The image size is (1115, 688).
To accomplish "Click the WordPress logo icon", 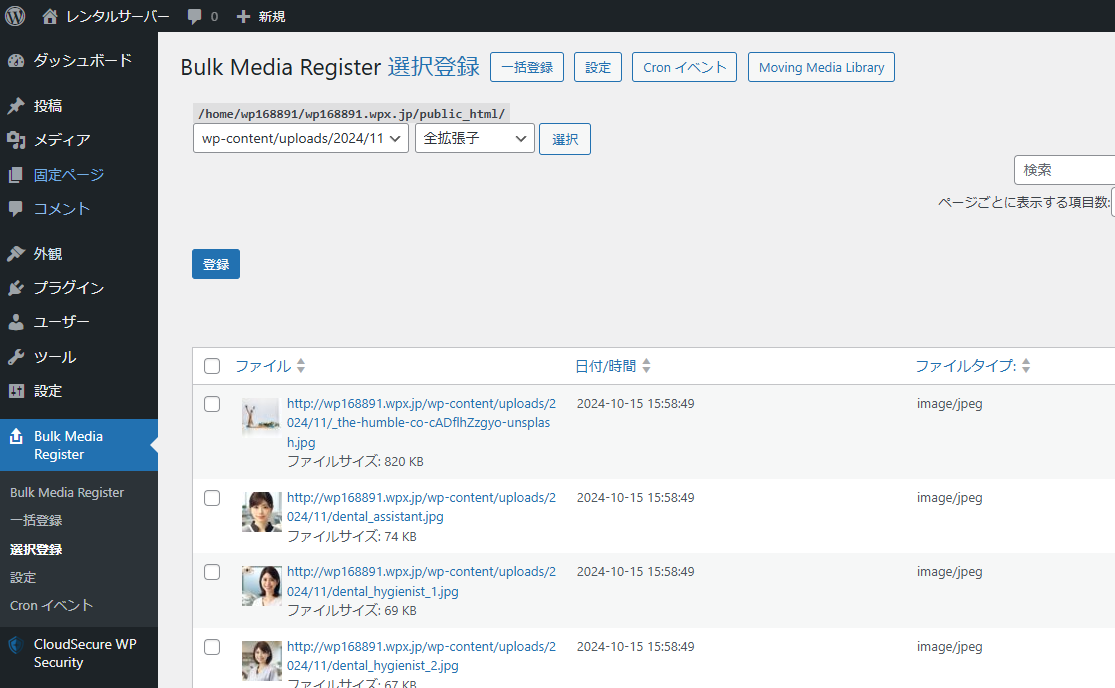I will [x=16, y=16].
